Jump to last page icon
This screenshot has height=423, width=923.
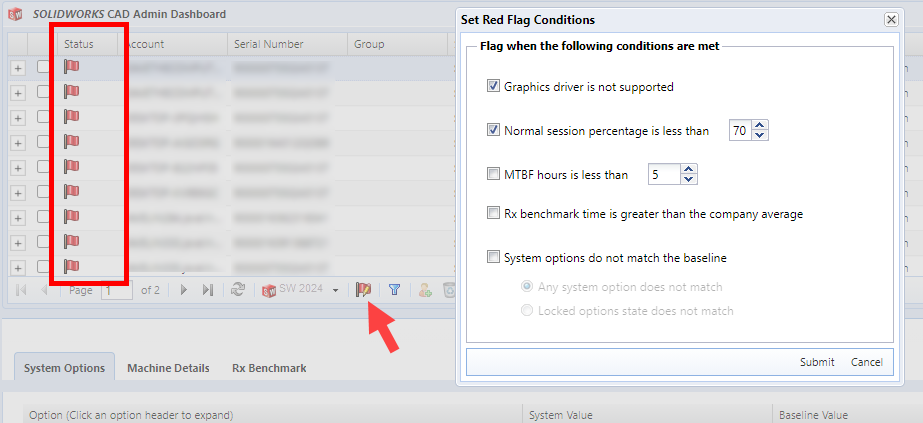[207, 289]
